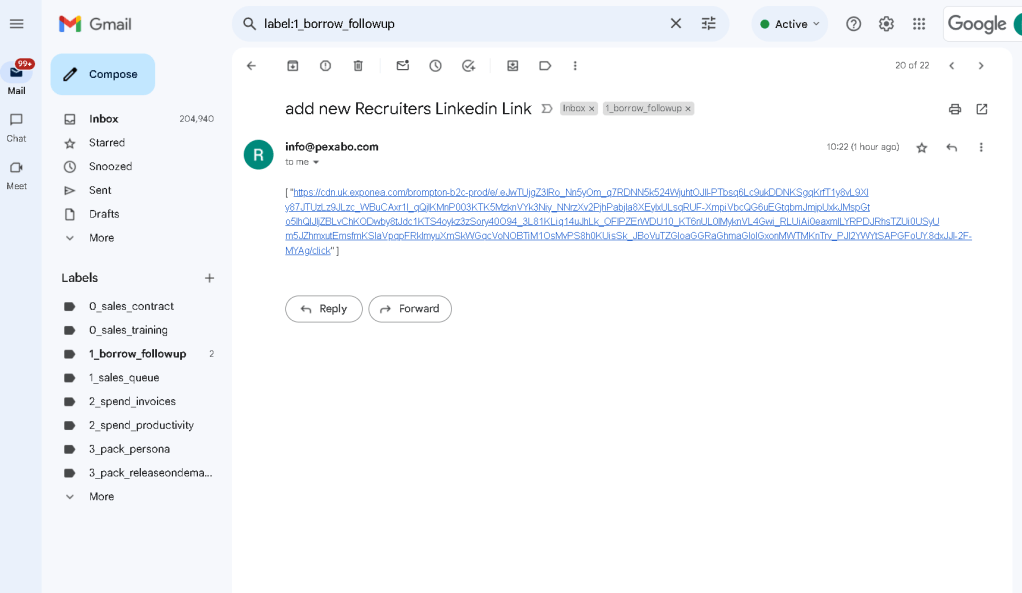Create a new label with plus icon
This screenshot has width=1022, height=593.
pyautogui.click(x=209, y=278)
